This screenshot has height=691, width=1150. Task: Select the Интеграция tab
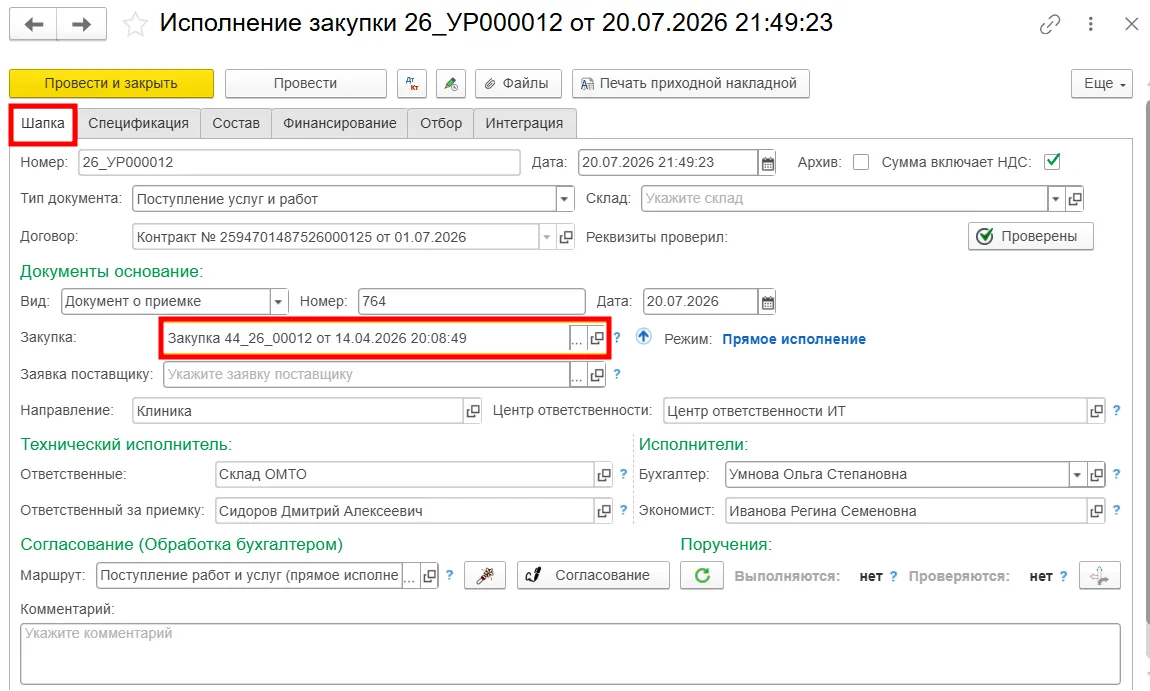pos(524,123)
